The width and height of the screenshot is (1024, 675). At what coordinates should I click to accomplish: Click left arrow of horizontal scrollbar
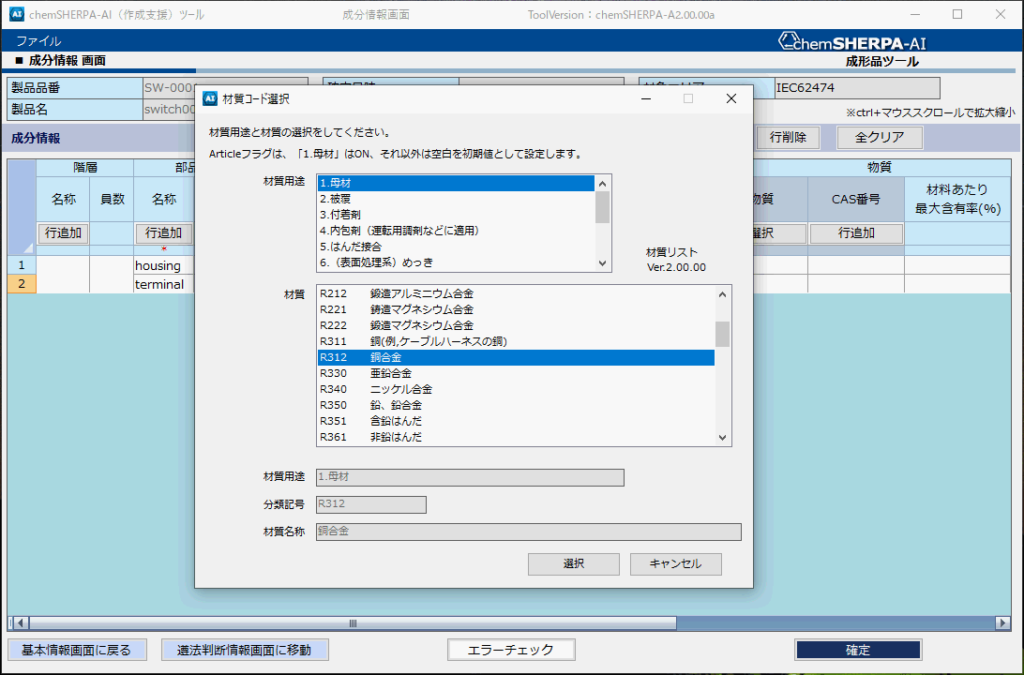(x=20, y=623)
